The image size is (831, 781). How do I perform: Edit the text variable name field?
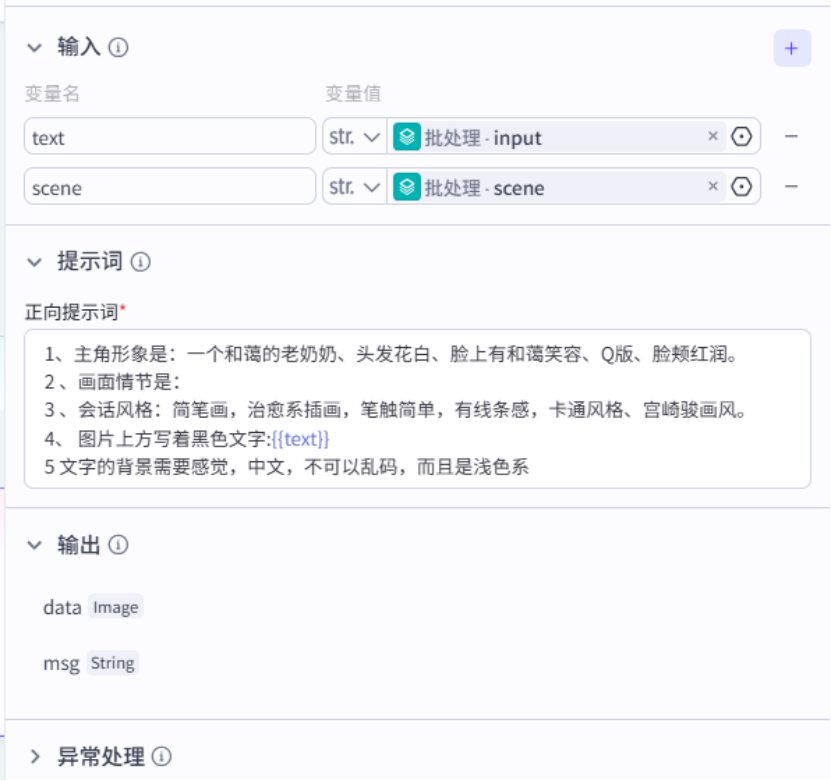coord(169,137)
